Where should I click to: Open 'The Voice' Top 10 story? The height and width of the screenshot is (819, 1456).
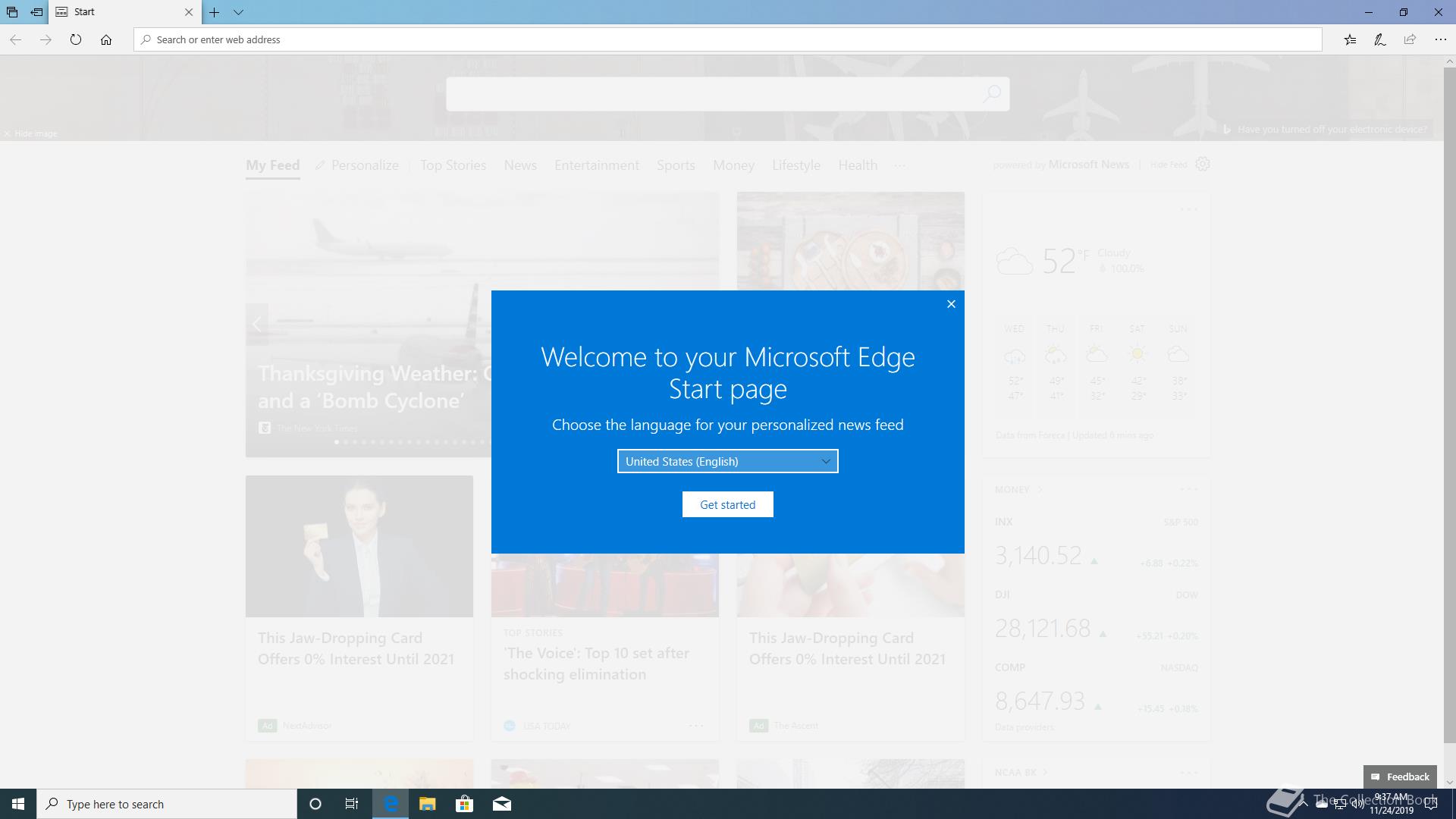pyautogui.click(x=596, y=664)
